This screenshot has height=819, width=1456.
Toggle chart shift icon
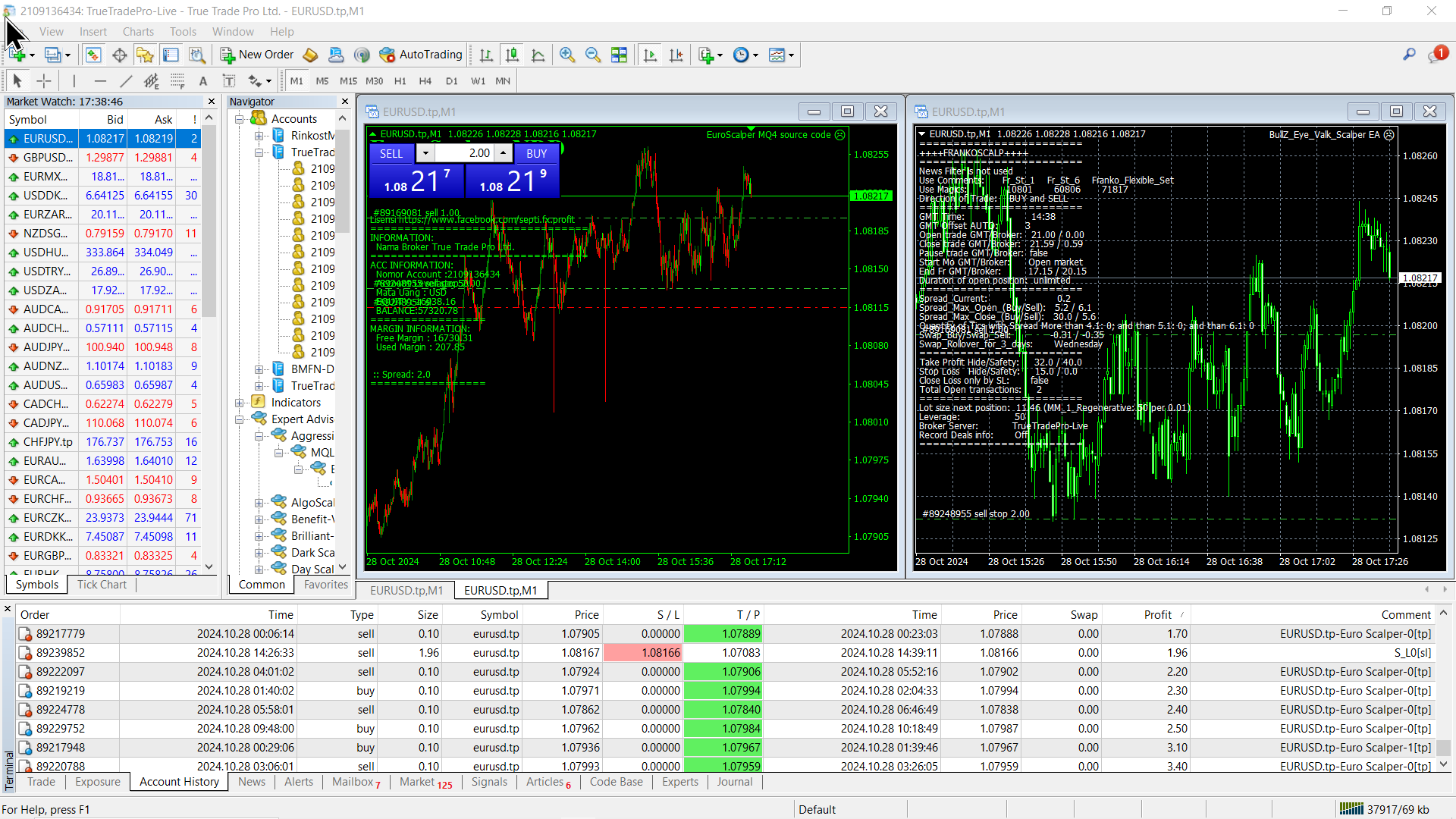pyautogui.click(x=676, y=55)
